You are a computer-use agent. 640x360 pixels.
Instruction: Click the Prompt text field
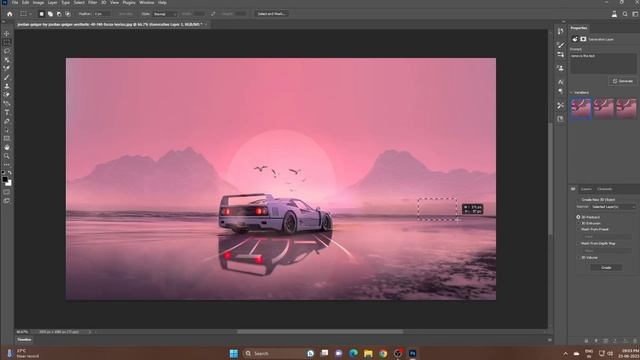click(x=603, y=63)
